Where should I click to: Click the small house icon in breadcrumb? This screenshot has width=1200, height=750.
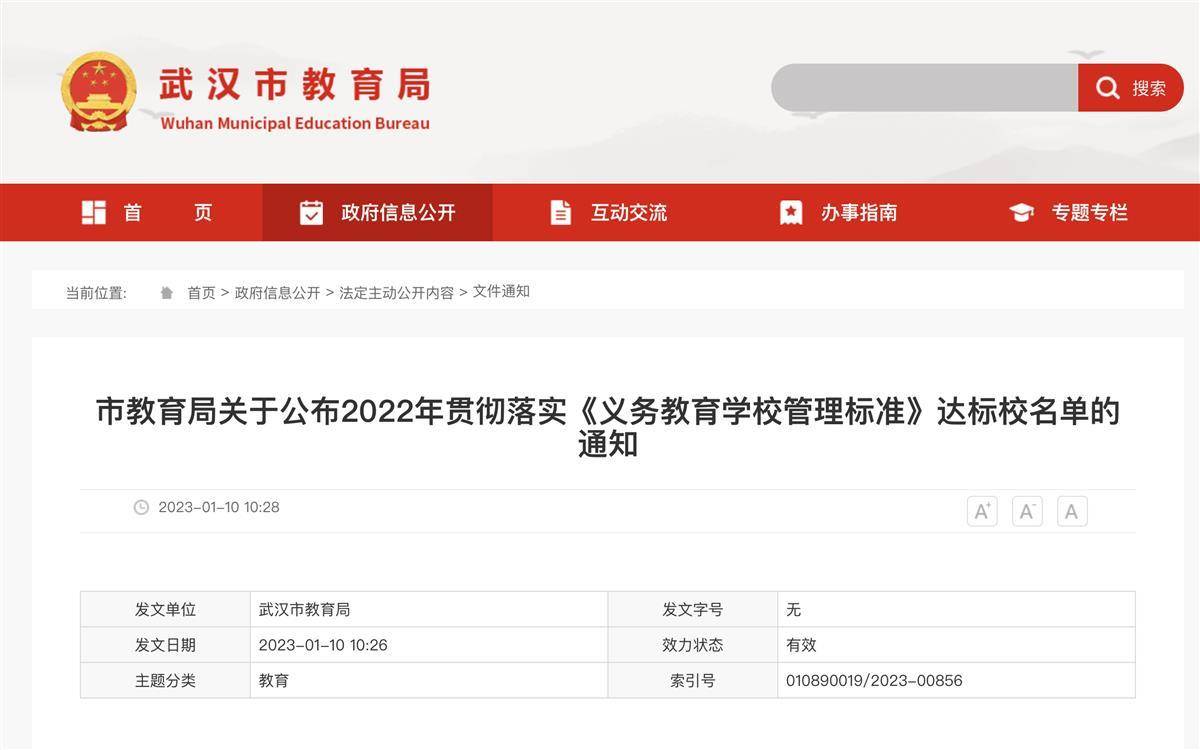(167, 293)
